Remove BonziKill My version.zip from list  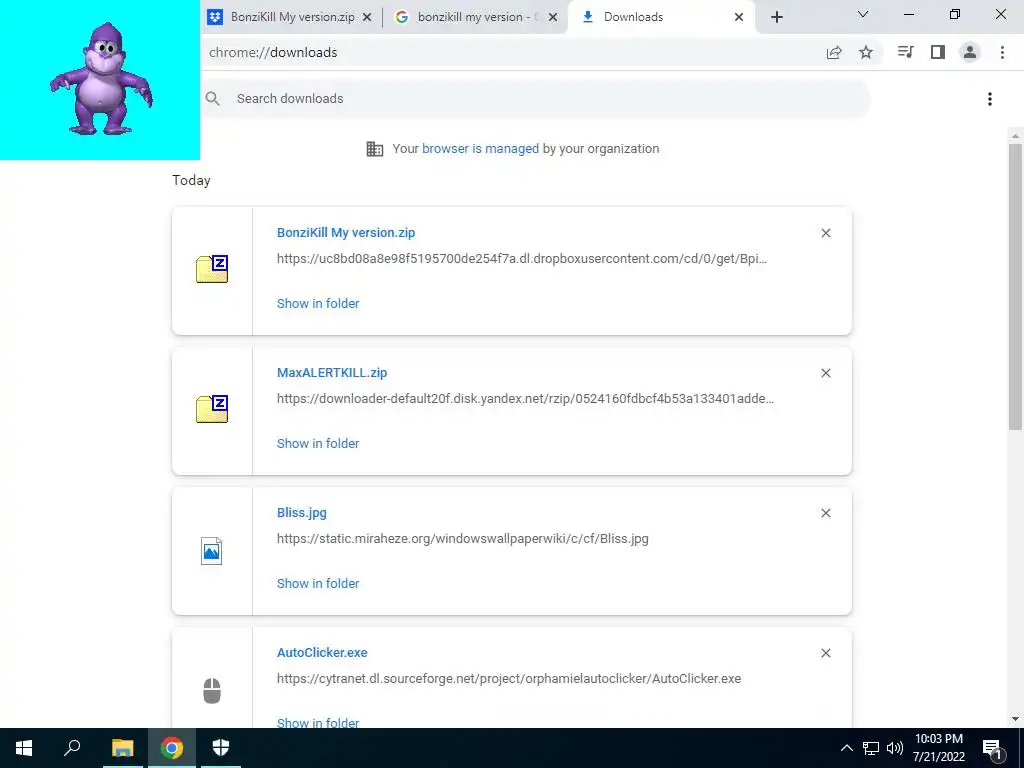825,233
